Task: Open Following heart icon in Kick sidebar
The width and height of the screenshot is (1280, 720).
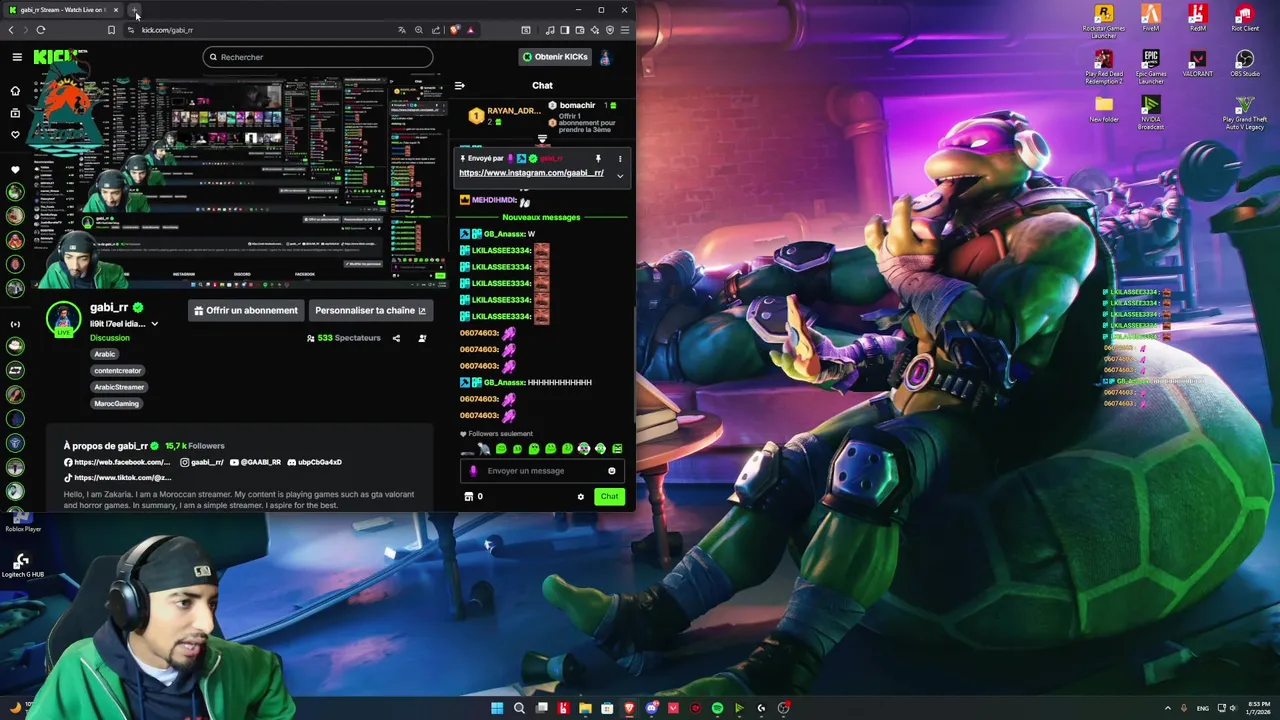Action: 15,135
